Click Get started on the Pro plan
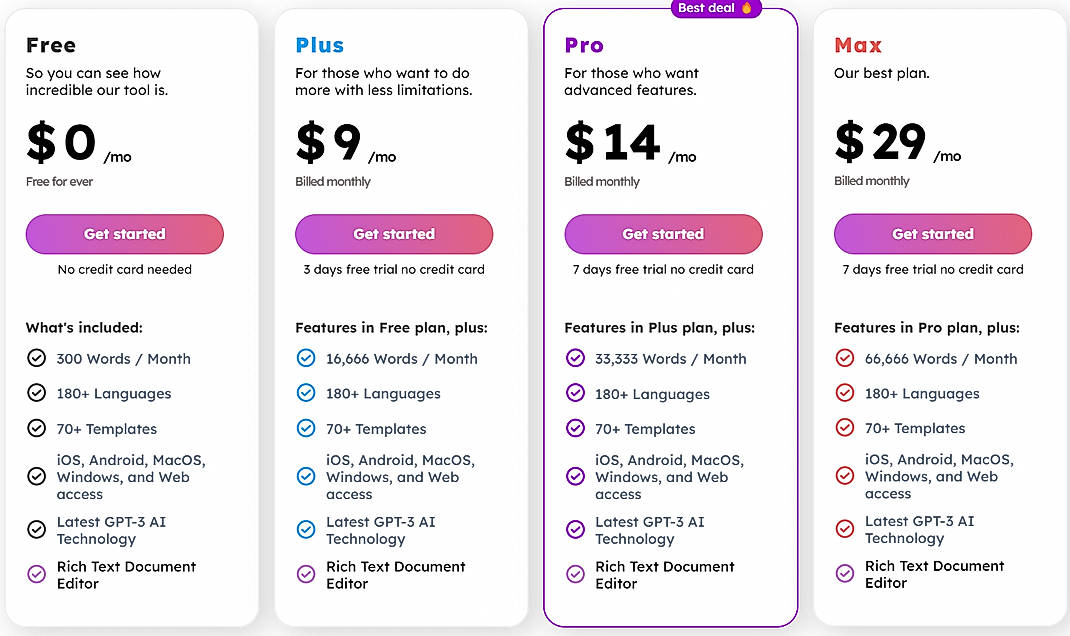1070x636 pixels. pos(663,234)
